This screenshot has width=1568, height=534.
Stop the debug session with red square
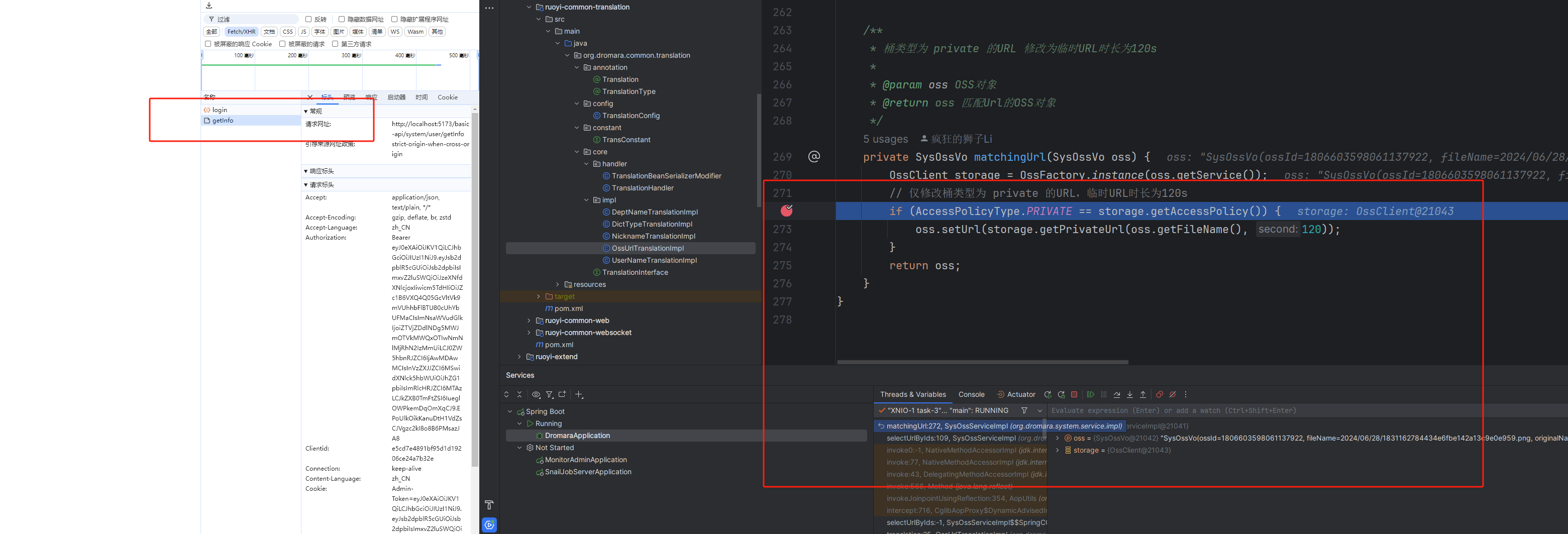point(1074,394)
